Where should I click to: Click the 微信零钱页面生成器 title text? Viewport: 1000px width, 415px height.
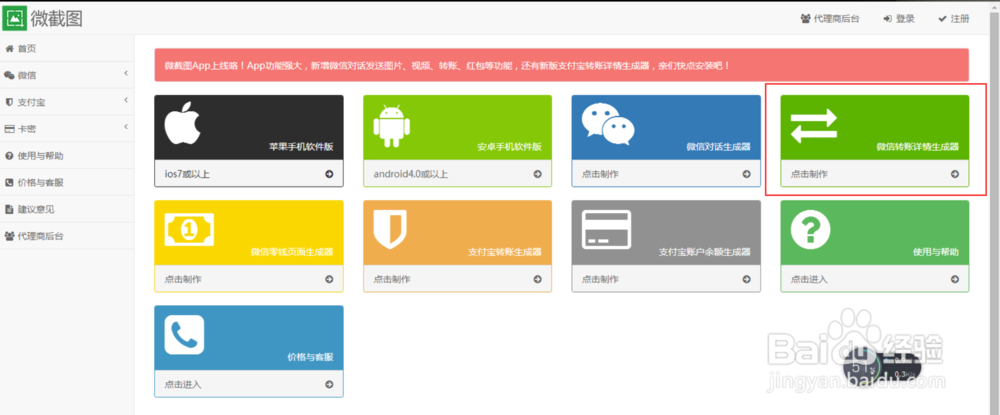292,252
